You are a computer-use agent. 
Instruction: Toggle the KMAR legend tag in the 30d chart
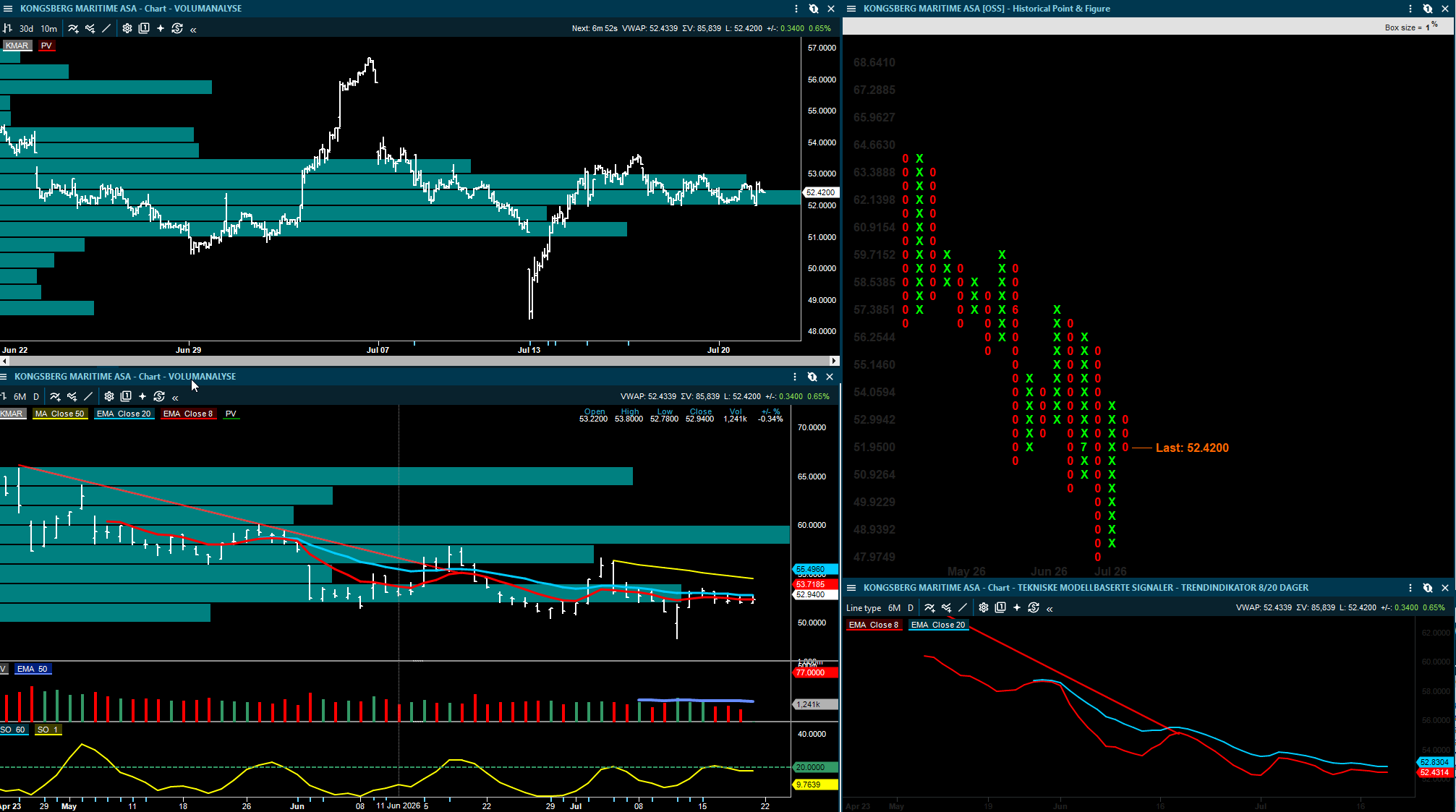(17, 46)
